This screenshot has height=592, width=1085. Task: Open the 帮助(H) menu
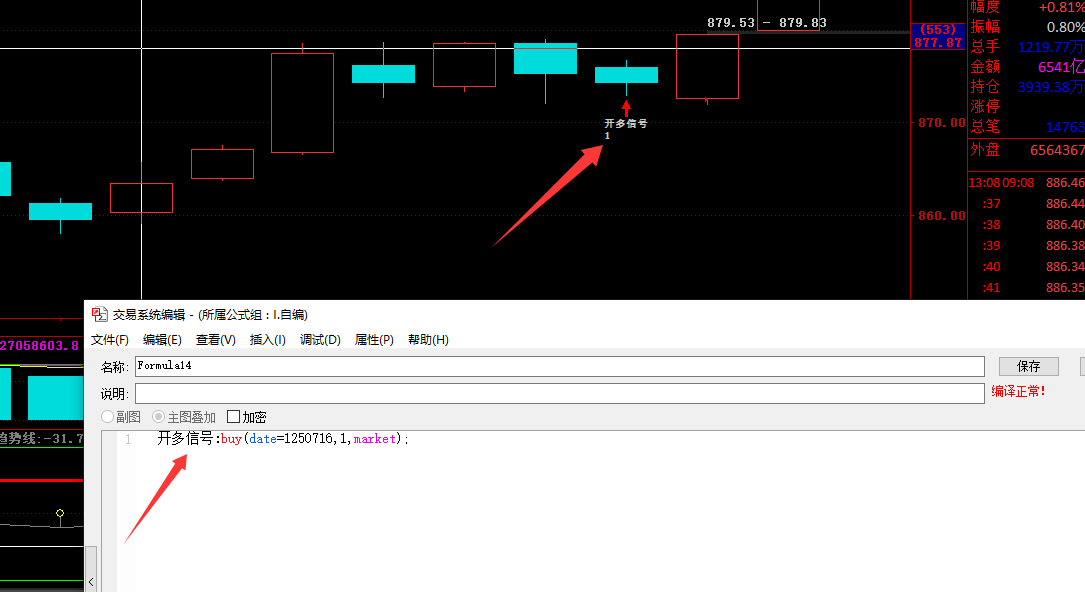(428, 340)
